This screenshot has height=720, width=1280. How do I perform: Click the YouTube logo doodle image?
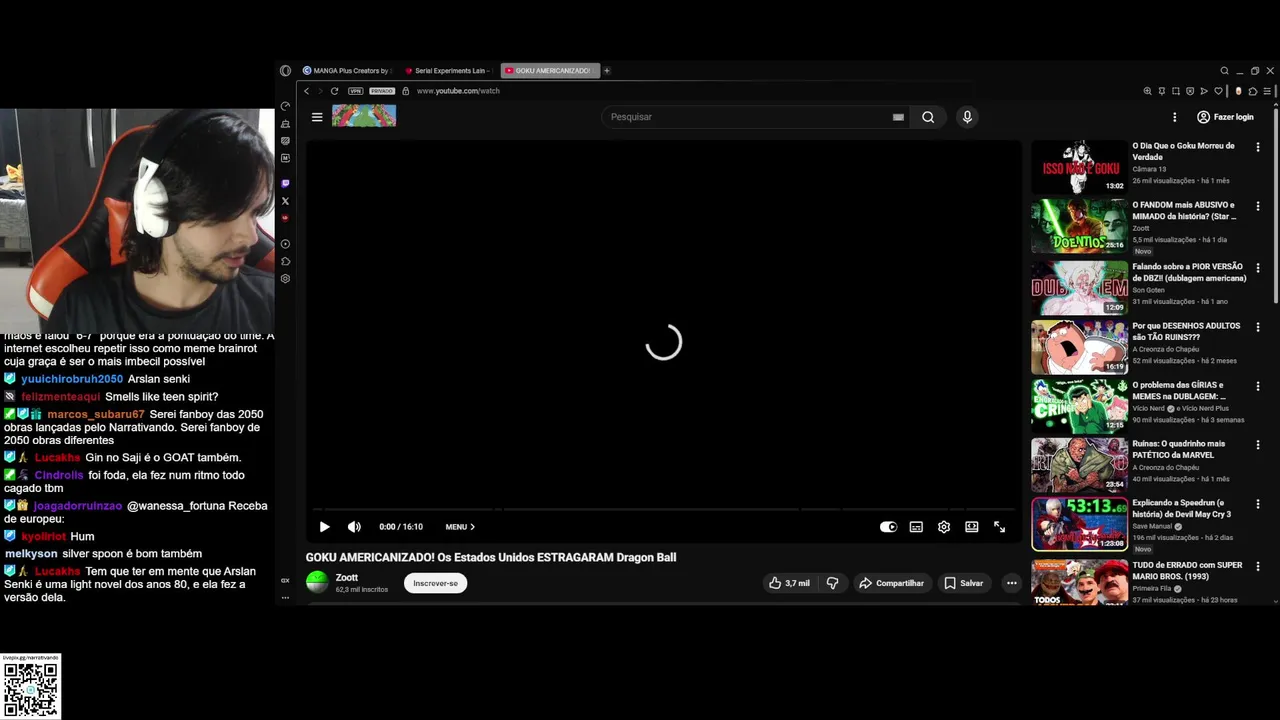tap(364, 116)
